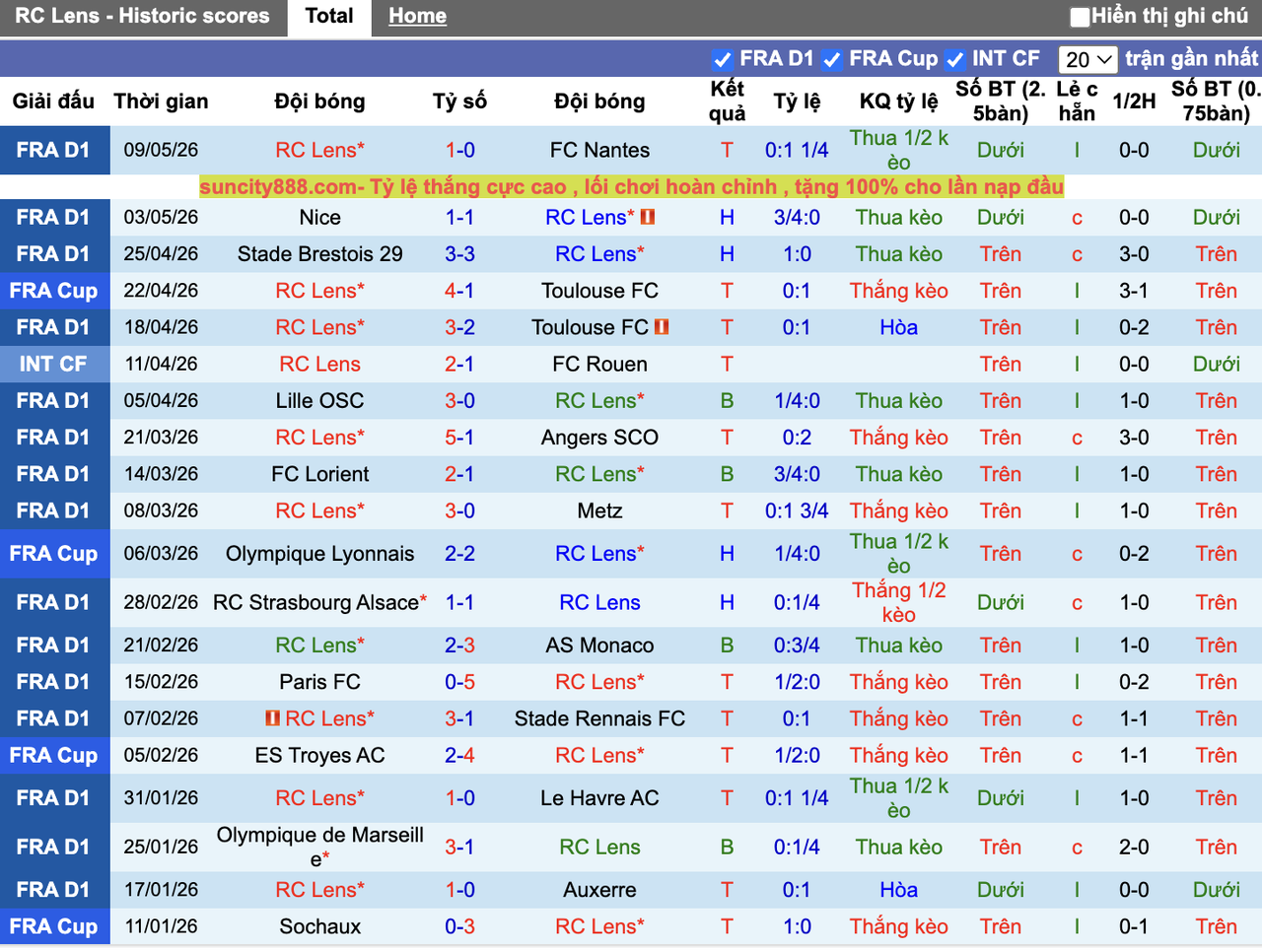The image size is (1262, 952).
Task: Click the 'Tỷ số' column header
Action: click(x=459, y=101)
